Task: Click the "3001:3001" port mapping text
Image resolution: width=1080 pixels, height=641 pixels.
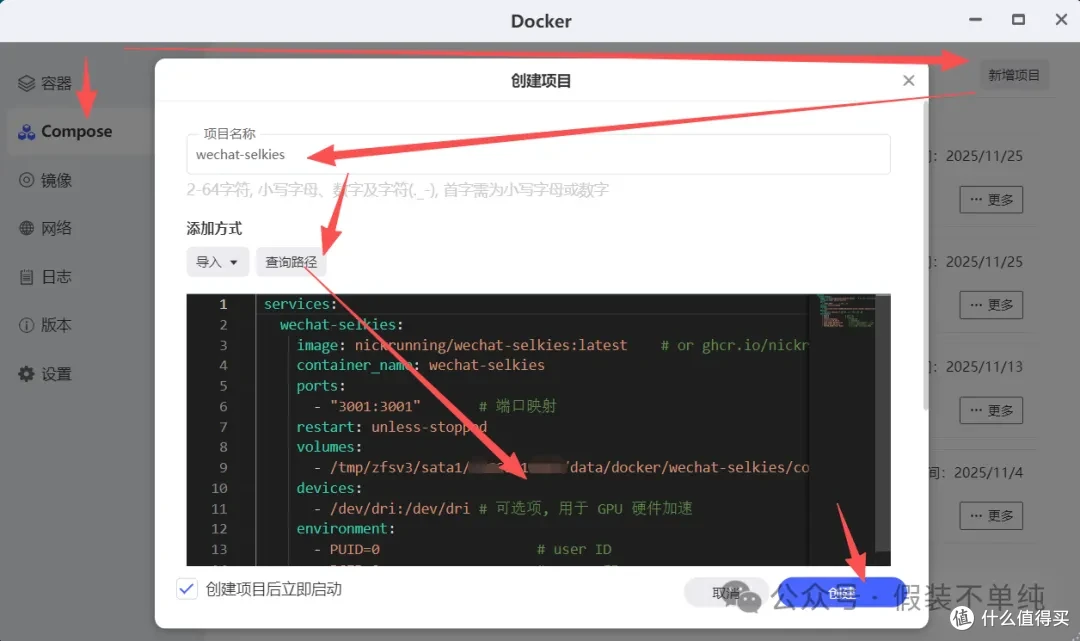Action: coord(375,406)
